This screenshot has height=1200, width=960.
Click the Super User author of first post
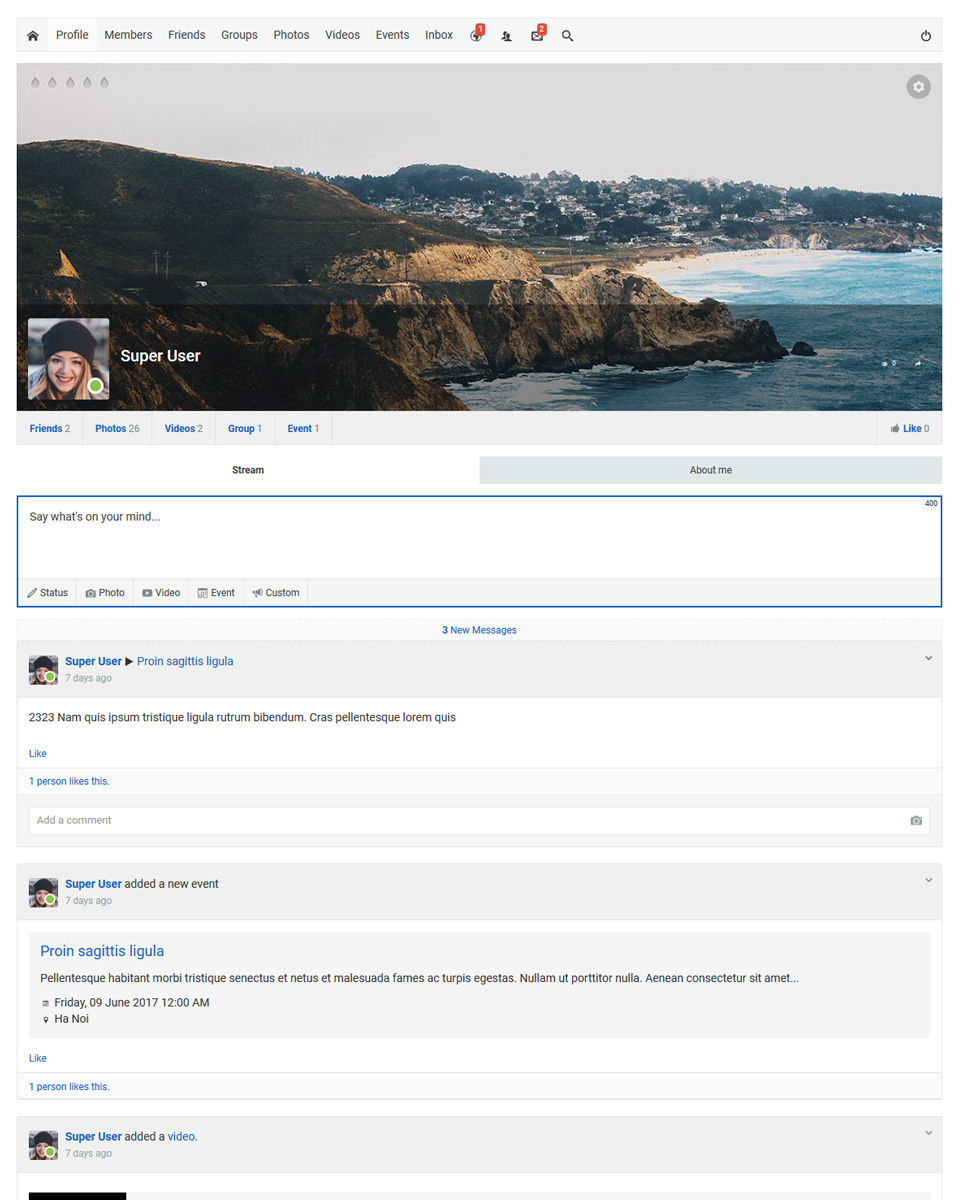[x=93, y=662]
